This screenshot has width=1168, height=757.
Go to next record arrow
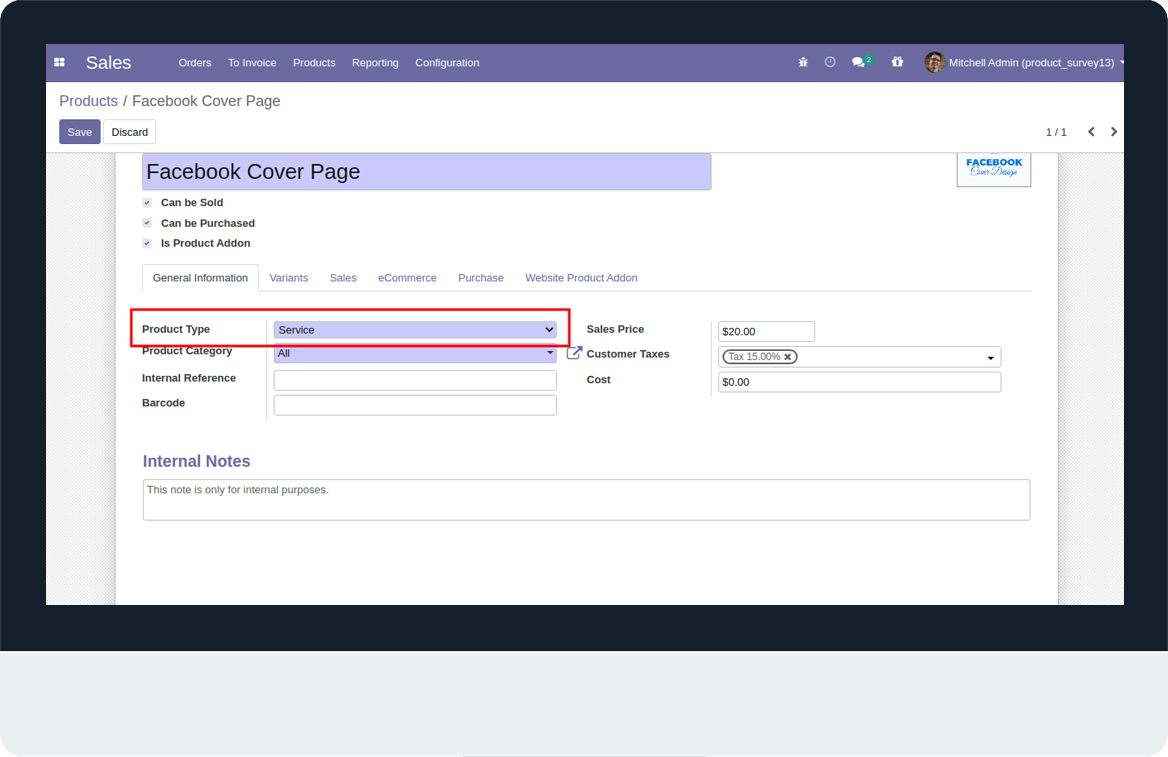point(1114,132)
